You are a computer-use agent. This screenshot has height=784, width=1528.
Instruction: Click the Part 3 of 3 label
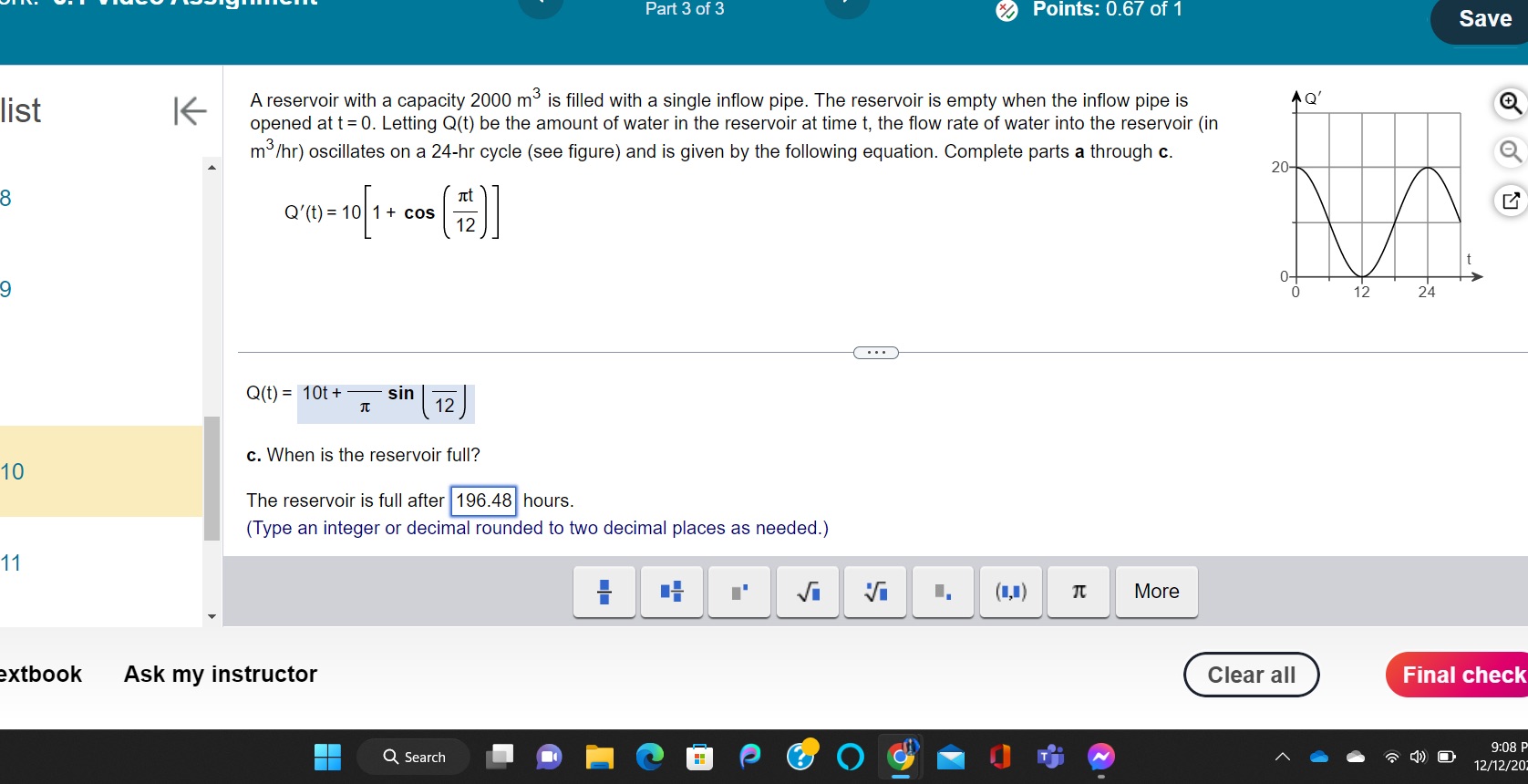[x=685, y=9]
